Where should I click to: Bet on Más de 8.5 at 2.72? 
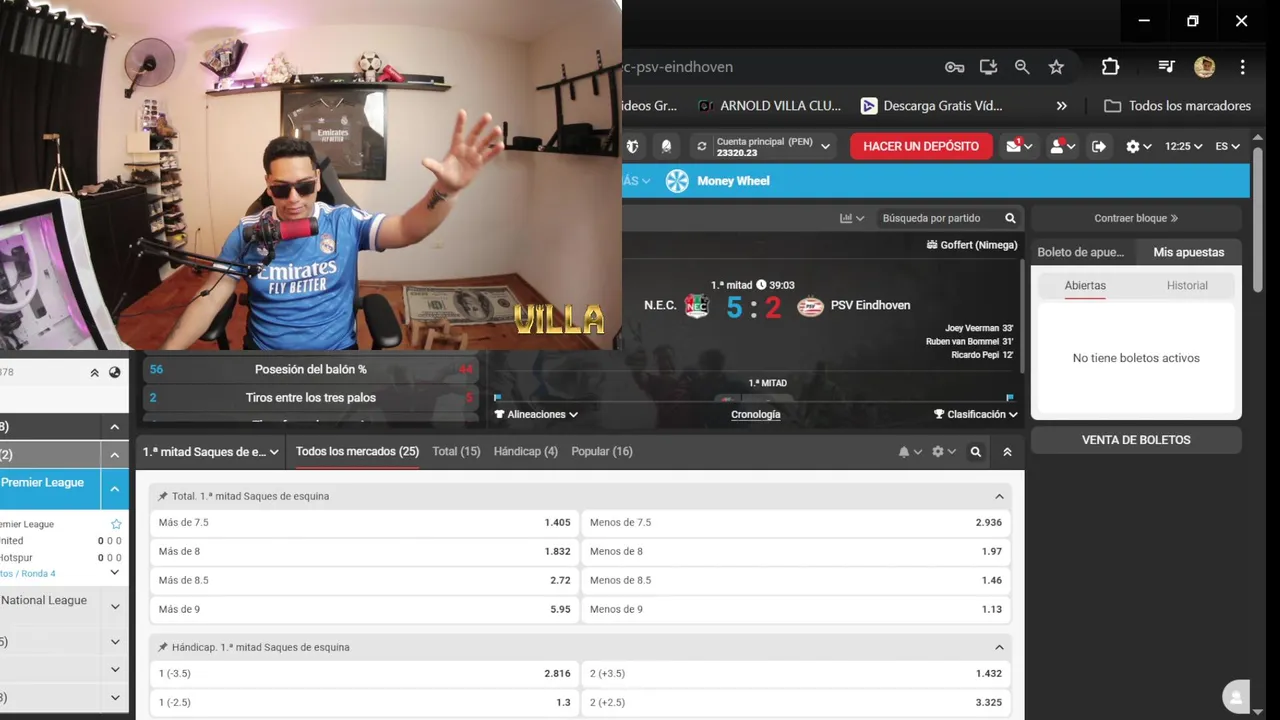(x=364, y=580)
